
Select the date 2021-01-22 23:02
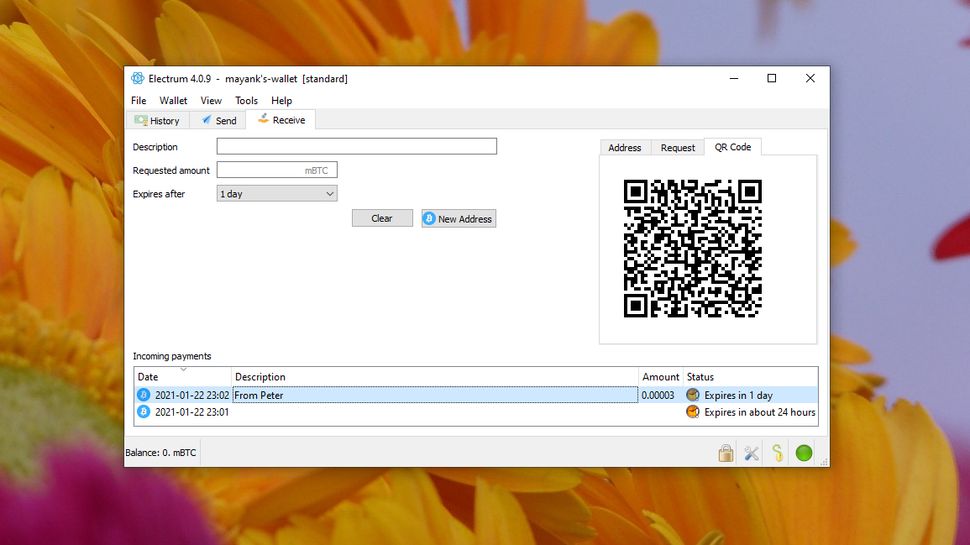tap(192, 395)
